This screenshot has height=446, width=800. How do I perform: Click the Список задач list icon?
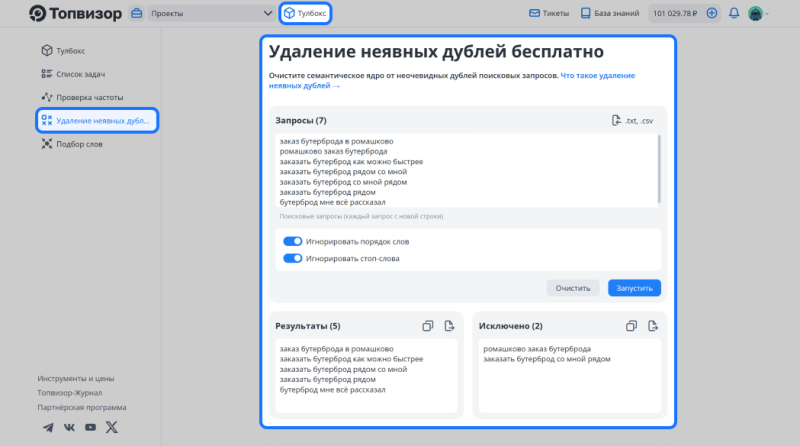coord(47,74)
